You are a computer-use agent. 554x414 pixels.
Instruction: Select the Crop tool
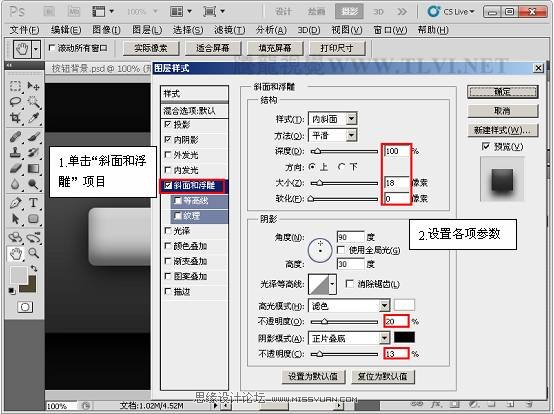[16, 118]
